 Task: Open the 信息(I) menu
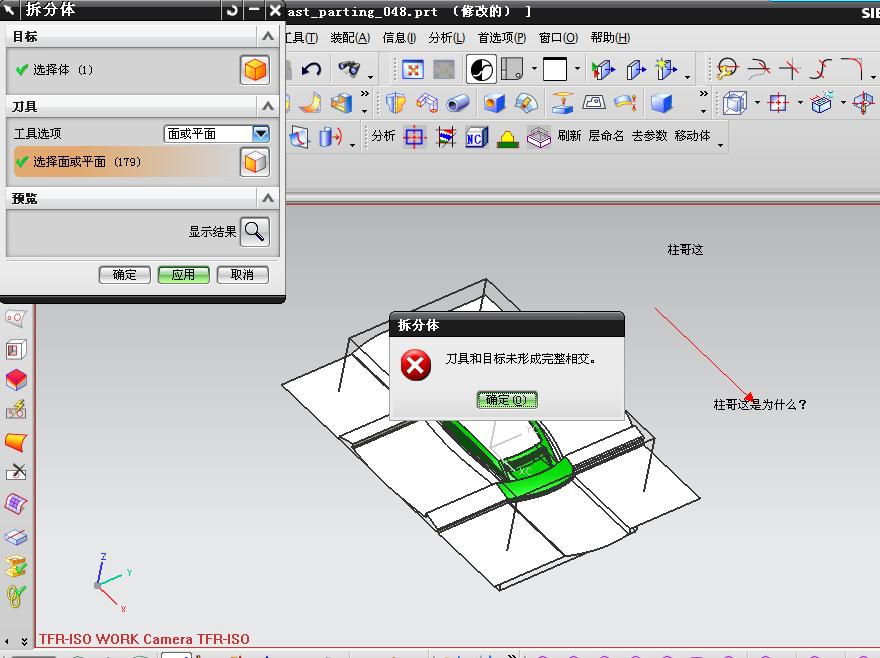point(399,38)
